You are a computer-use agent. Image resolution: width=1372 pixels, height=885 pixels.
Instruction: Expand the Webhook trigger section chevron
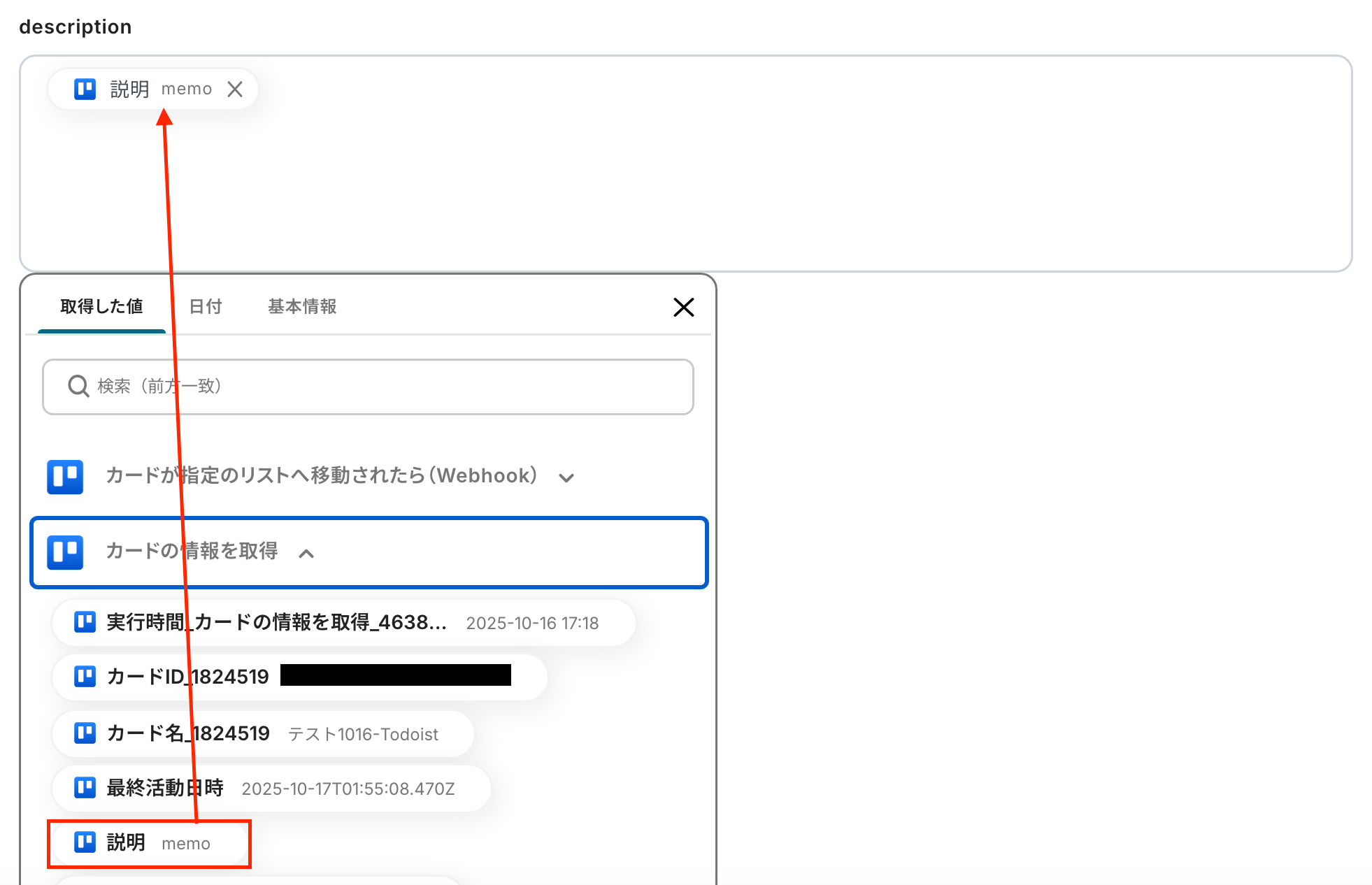pyautogui.click(x=566, y=477)
